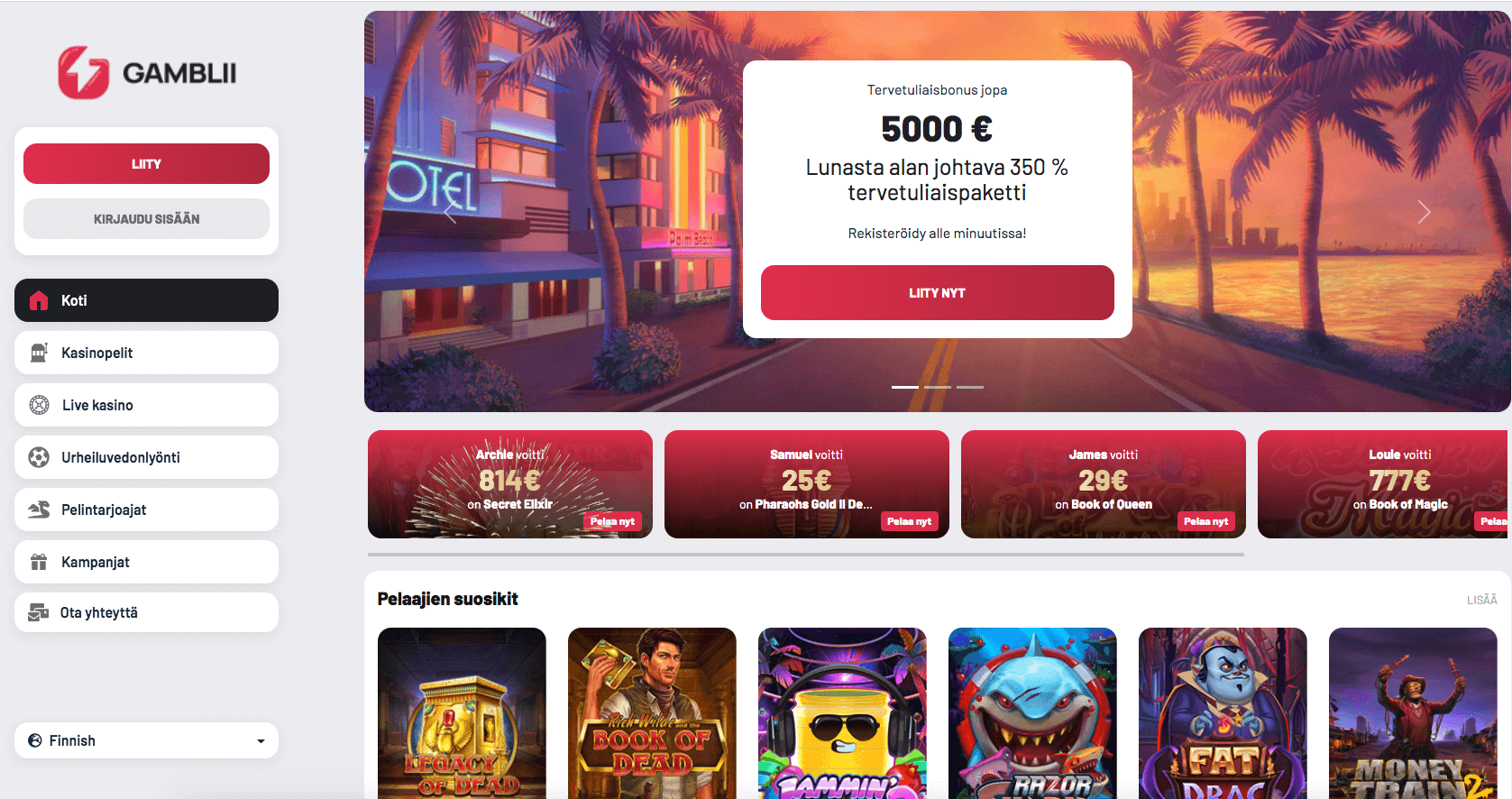The image size is (1512, 799).
Task: Click the chat icon beside Ota yhteyttä
Action: click(x=39, y=612)
